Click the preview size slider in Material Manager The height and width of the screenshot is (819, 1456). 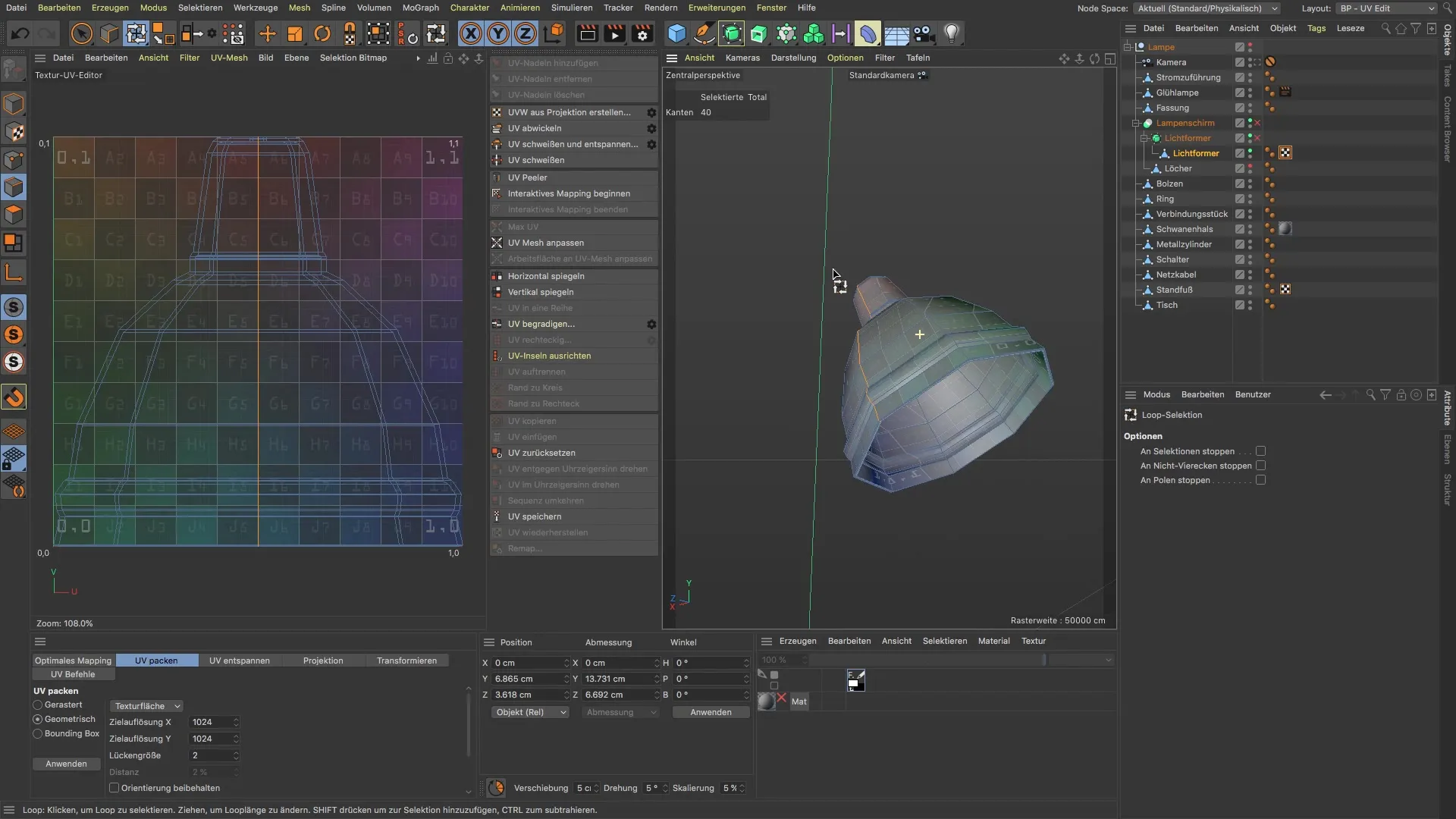click(928, 660)
